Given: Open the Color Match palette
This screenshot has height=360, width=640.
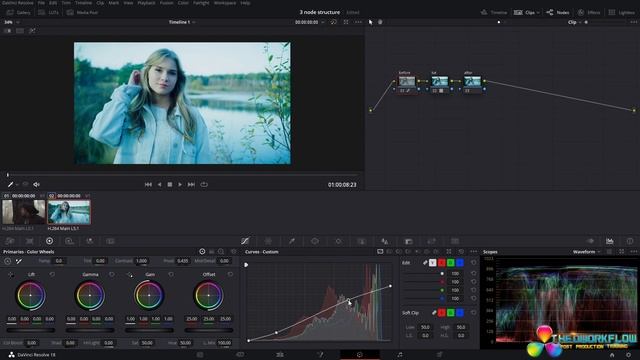Looking at the screenshot, I should click(x=30, y=241).
